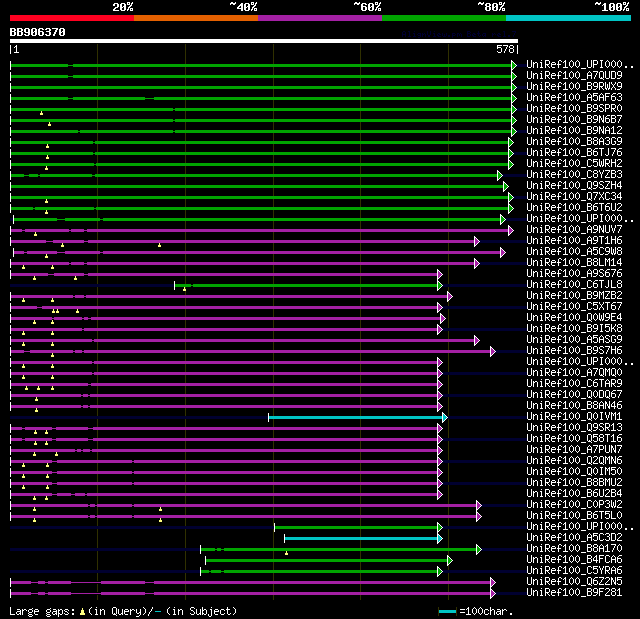Select the UniRef100_Q2QMN6 label
Image resolution: width=640 pixels, height=619 pixels.
pos(574,461)
